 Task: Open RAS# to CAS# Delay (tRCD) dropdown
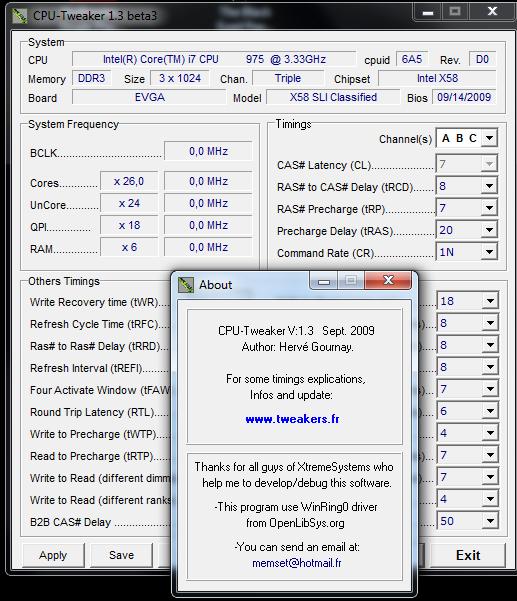point(489,186)
